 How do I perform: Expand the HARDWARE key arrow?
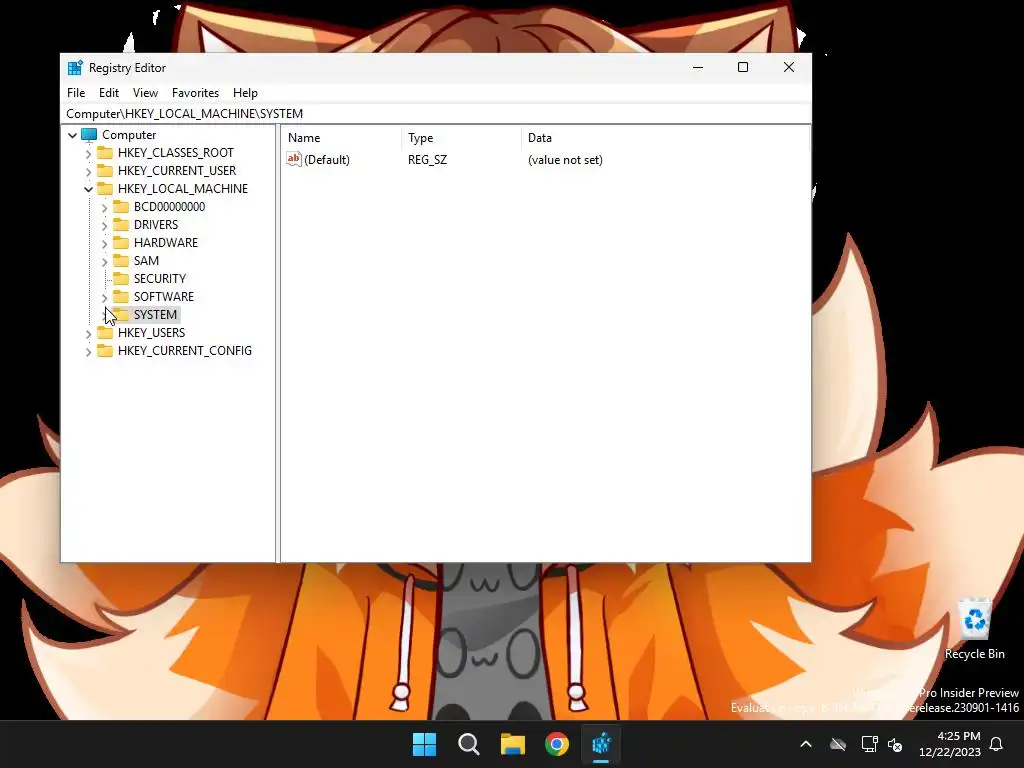coord(104,244)
